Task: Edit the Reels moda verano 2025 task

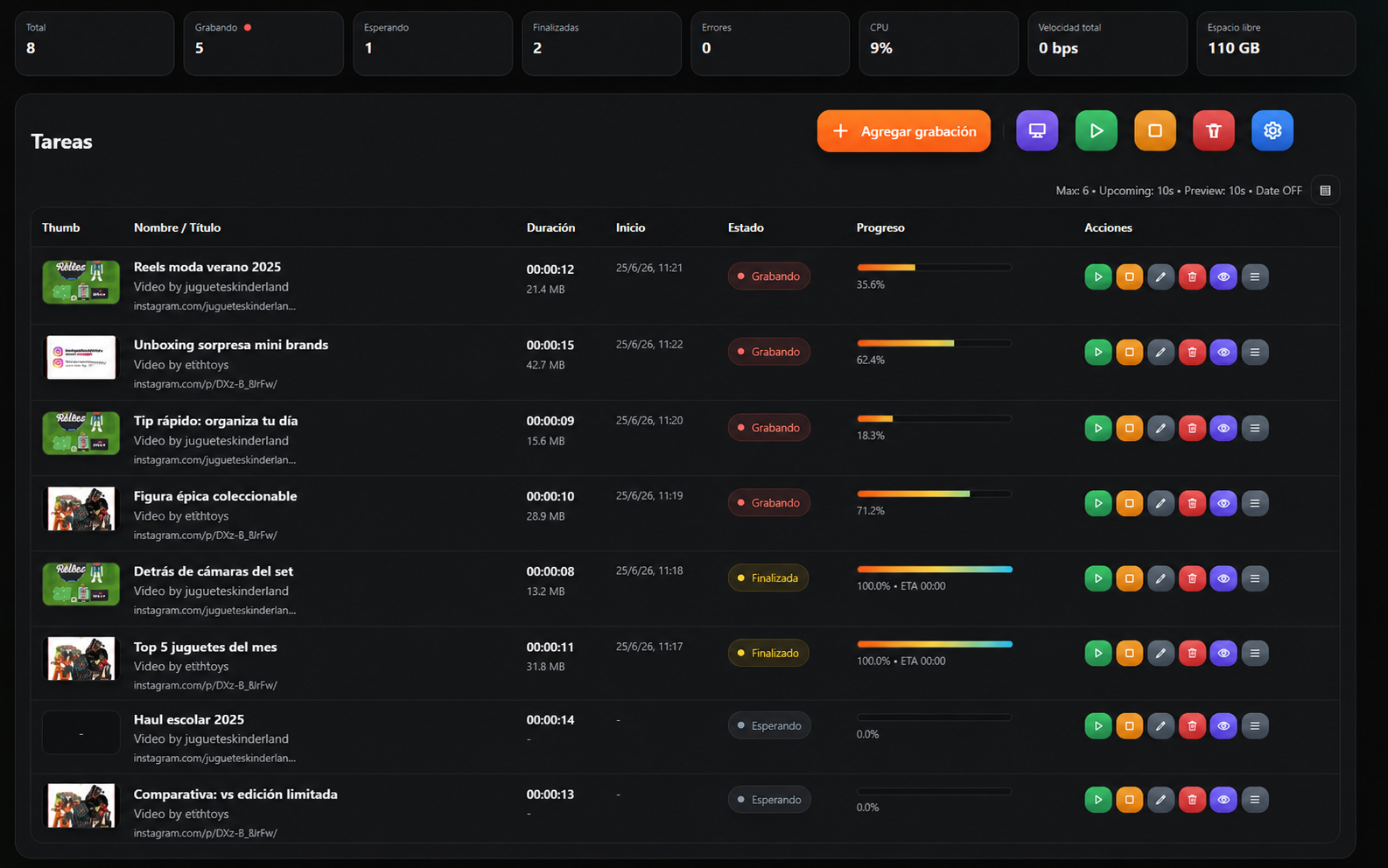Action: coord(1160,276)
